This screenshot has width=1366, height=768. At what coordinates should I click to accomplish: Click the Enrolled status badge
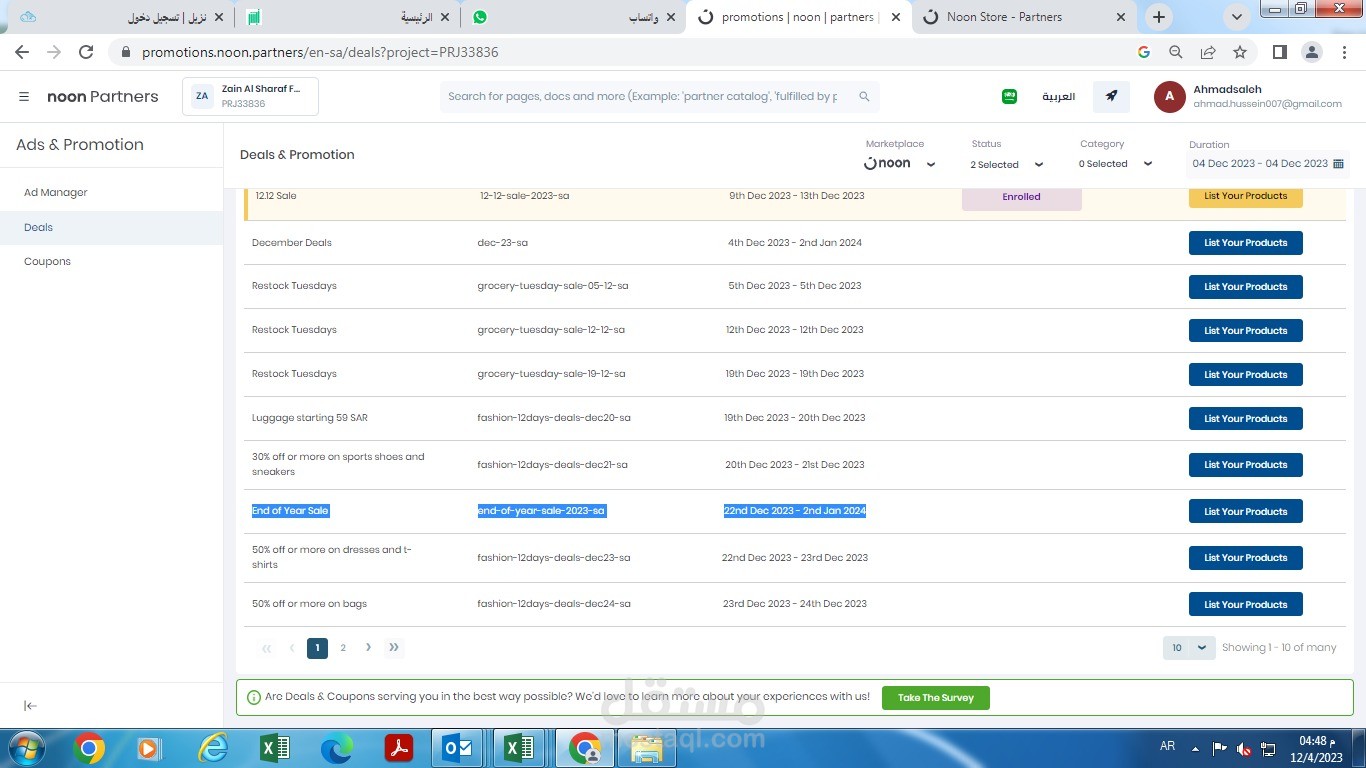click(1021, 198)
